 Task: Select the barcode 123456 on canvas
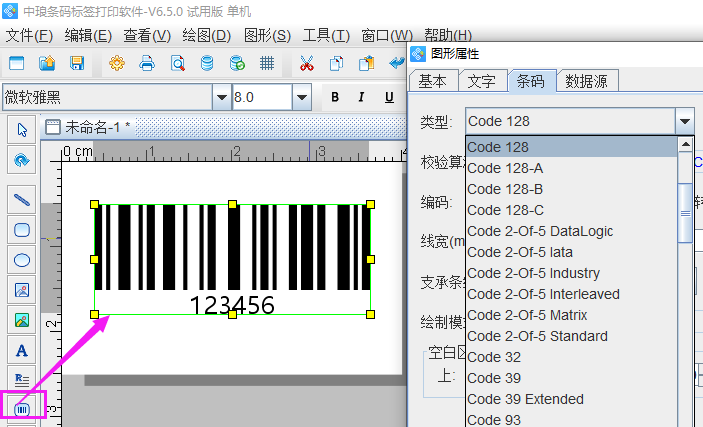(232, 259)
